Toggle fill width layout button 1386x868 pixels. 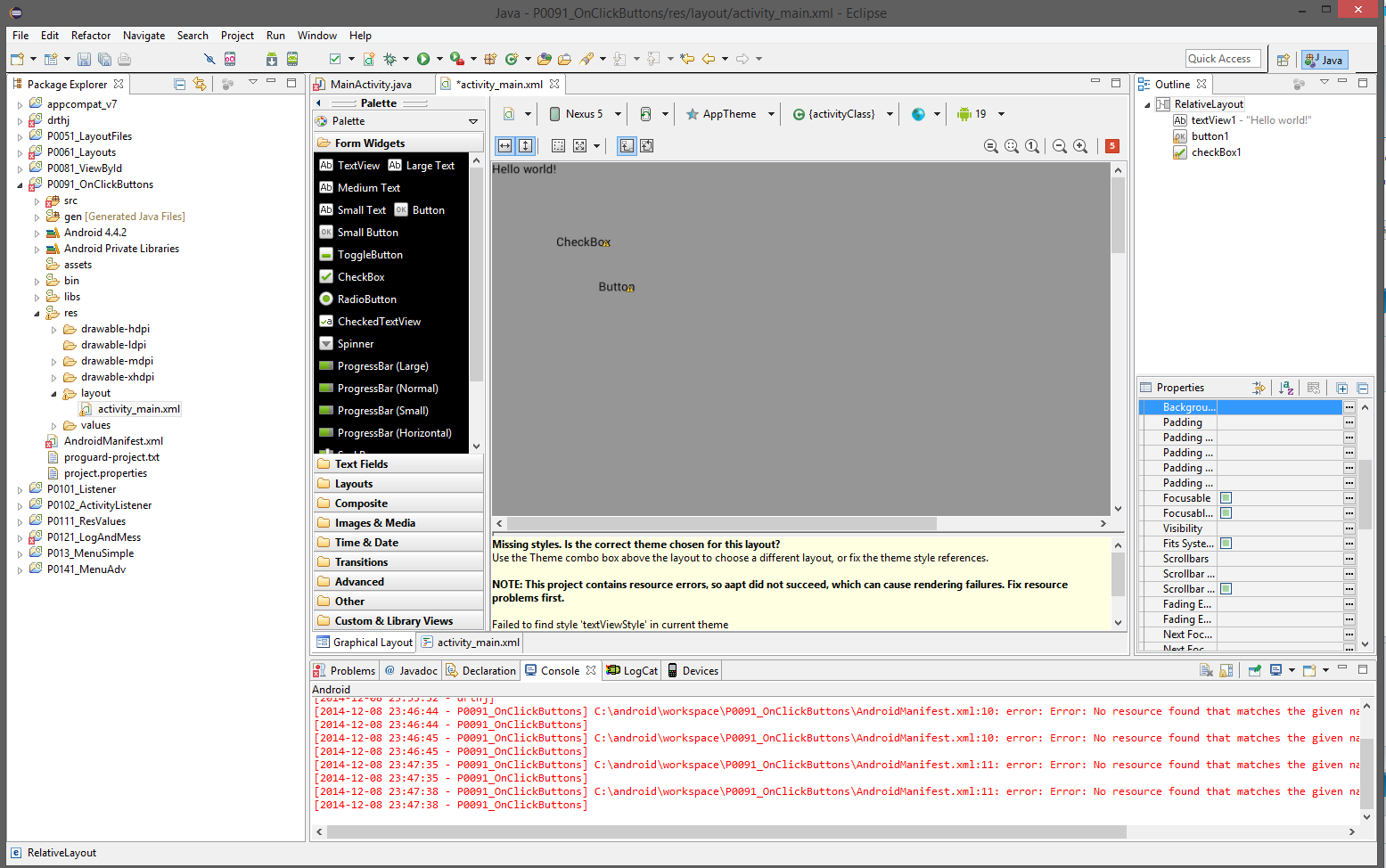[505, 145]
